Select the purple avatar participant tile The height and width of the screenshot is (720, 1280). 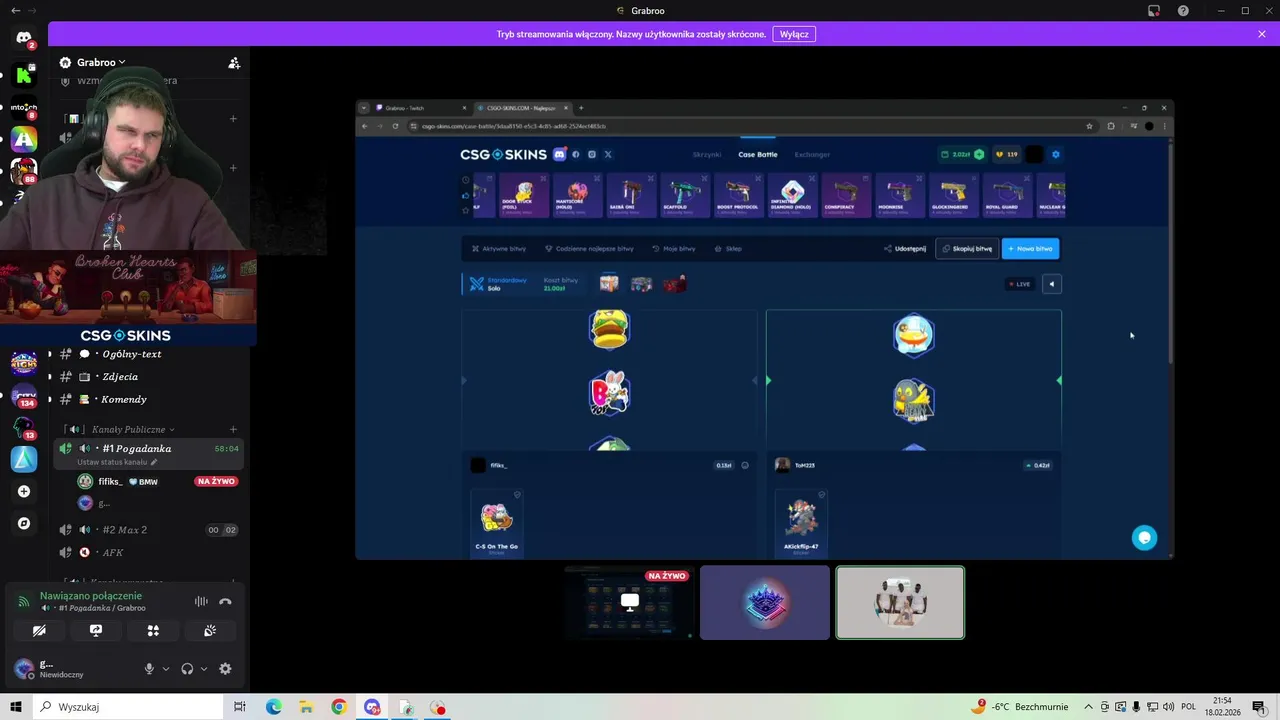[x=765, y=602]
